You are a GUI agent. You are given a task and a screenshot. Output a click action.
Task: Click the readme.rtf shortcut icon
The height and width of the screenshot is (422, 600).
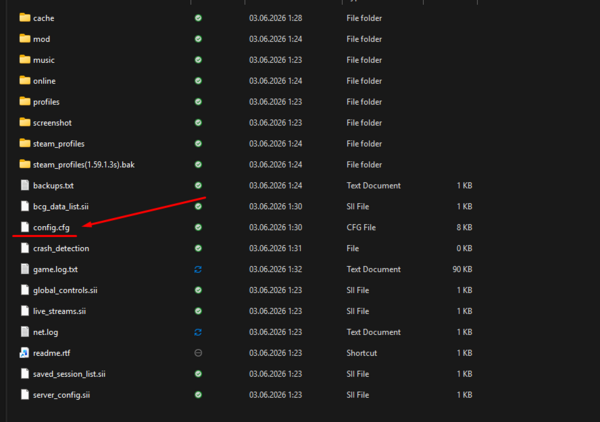coord(24,353)
